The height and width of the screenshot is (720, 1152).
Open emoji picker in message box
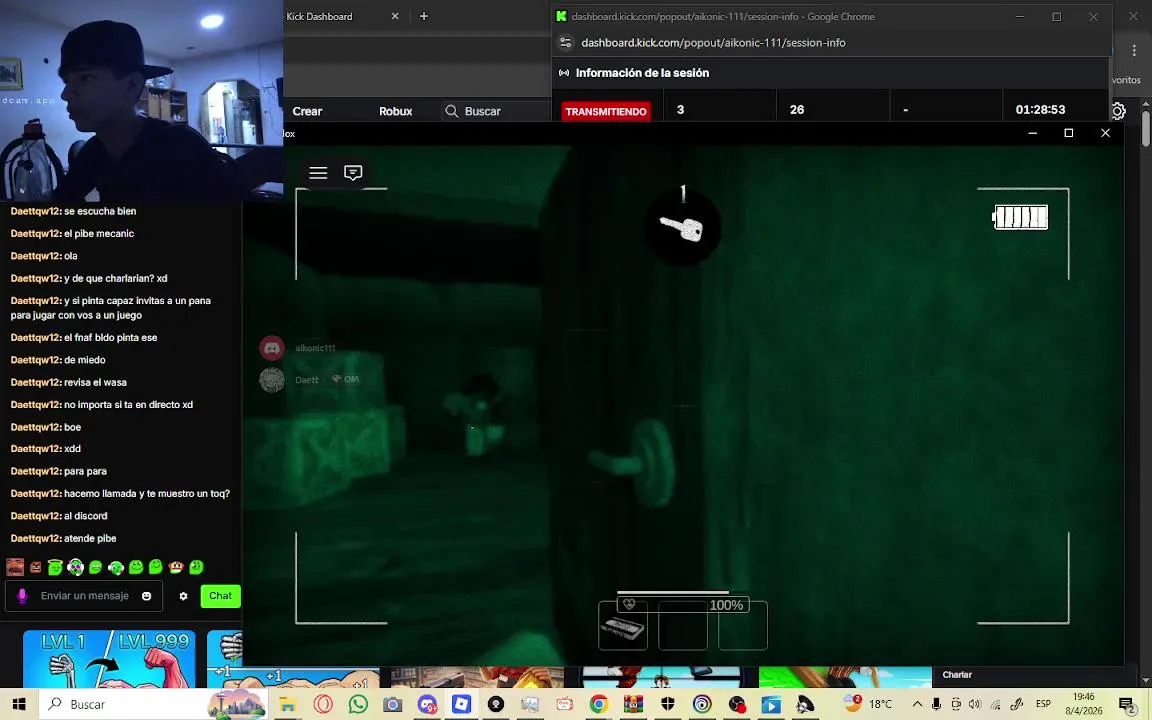click(146, 596)
